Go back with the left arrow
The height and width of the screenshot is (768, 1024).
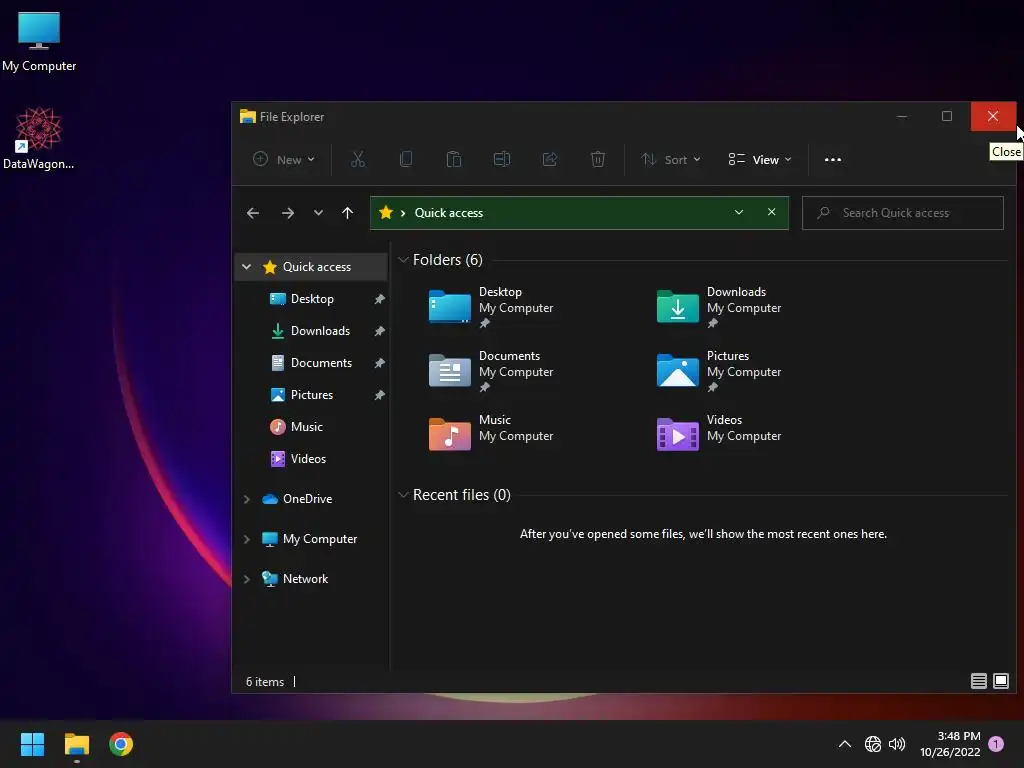coord(253,213)
